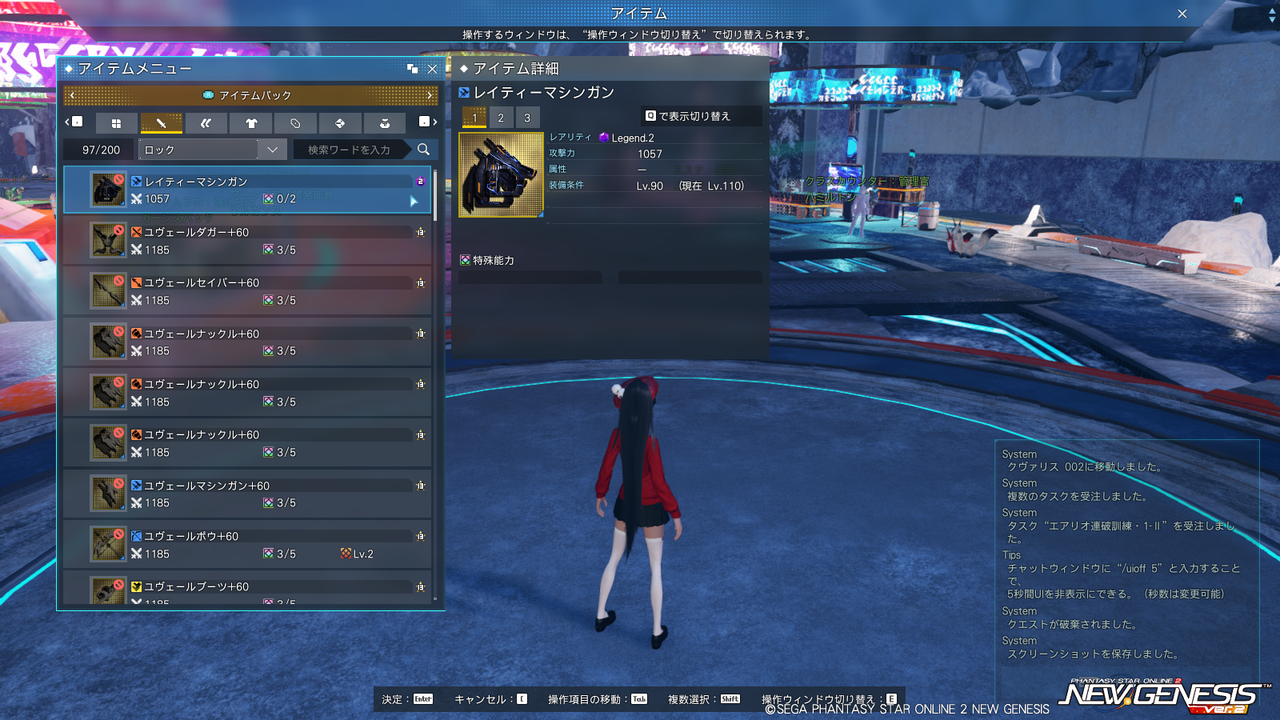Select the ユヴェールダガー+60 item row
The height and width of the screenshot is (720, 1280).
pyautogui.click(x=248, y=241)
